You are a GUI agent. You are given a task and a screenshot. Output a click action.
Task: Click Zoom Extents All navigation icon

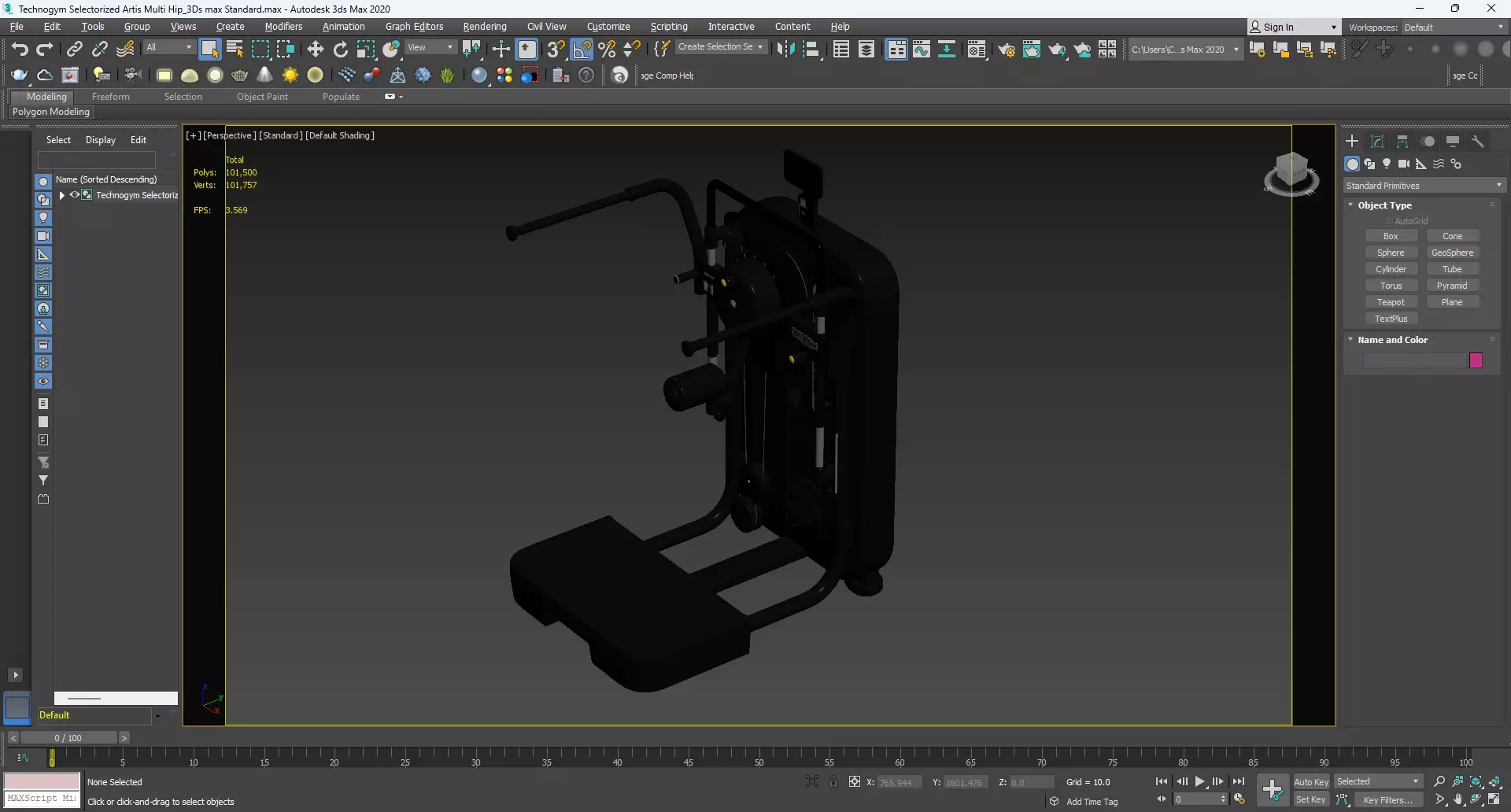tap(1494, 781)
